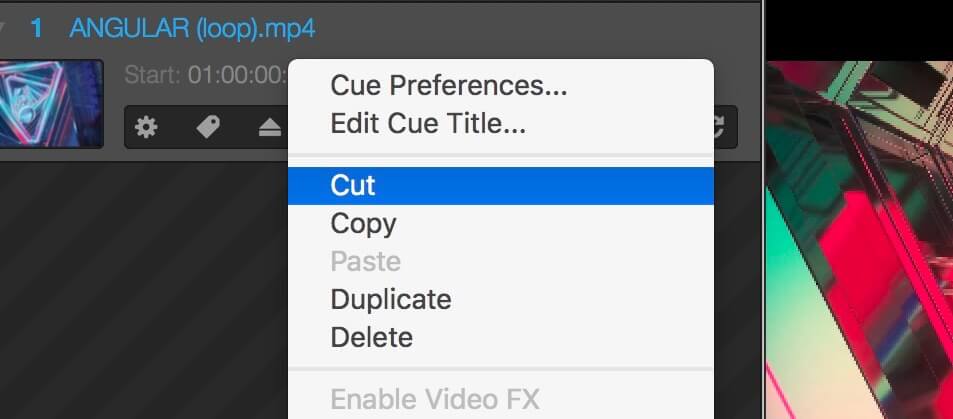The image size is (953, 419).
Task: Click the cue title ANGULAR (loop).mp4
Action: click(192, 29)
